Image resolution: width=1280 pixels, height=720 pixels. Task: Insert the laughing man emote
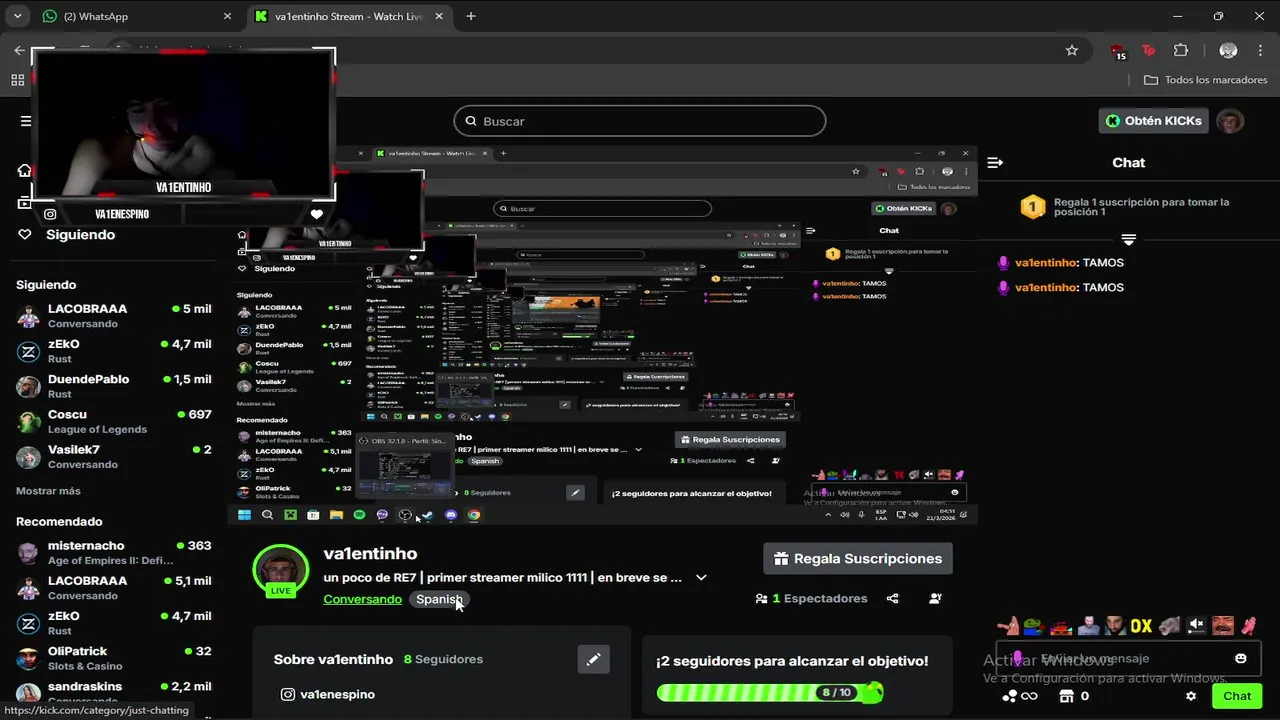click(x=1222, y=626)
